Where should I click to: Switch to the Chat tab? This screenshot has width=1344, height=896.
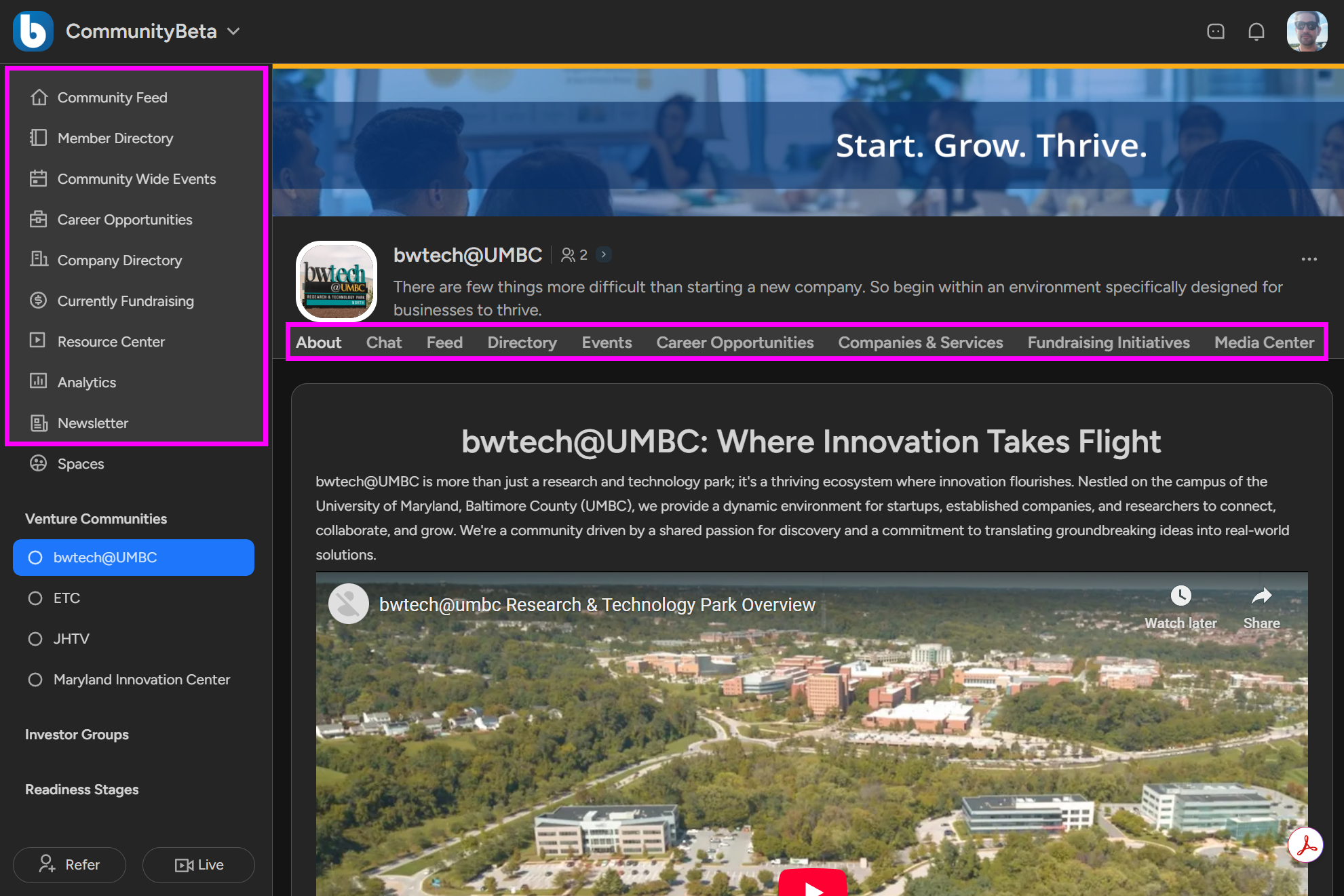(x=384, y=343)
